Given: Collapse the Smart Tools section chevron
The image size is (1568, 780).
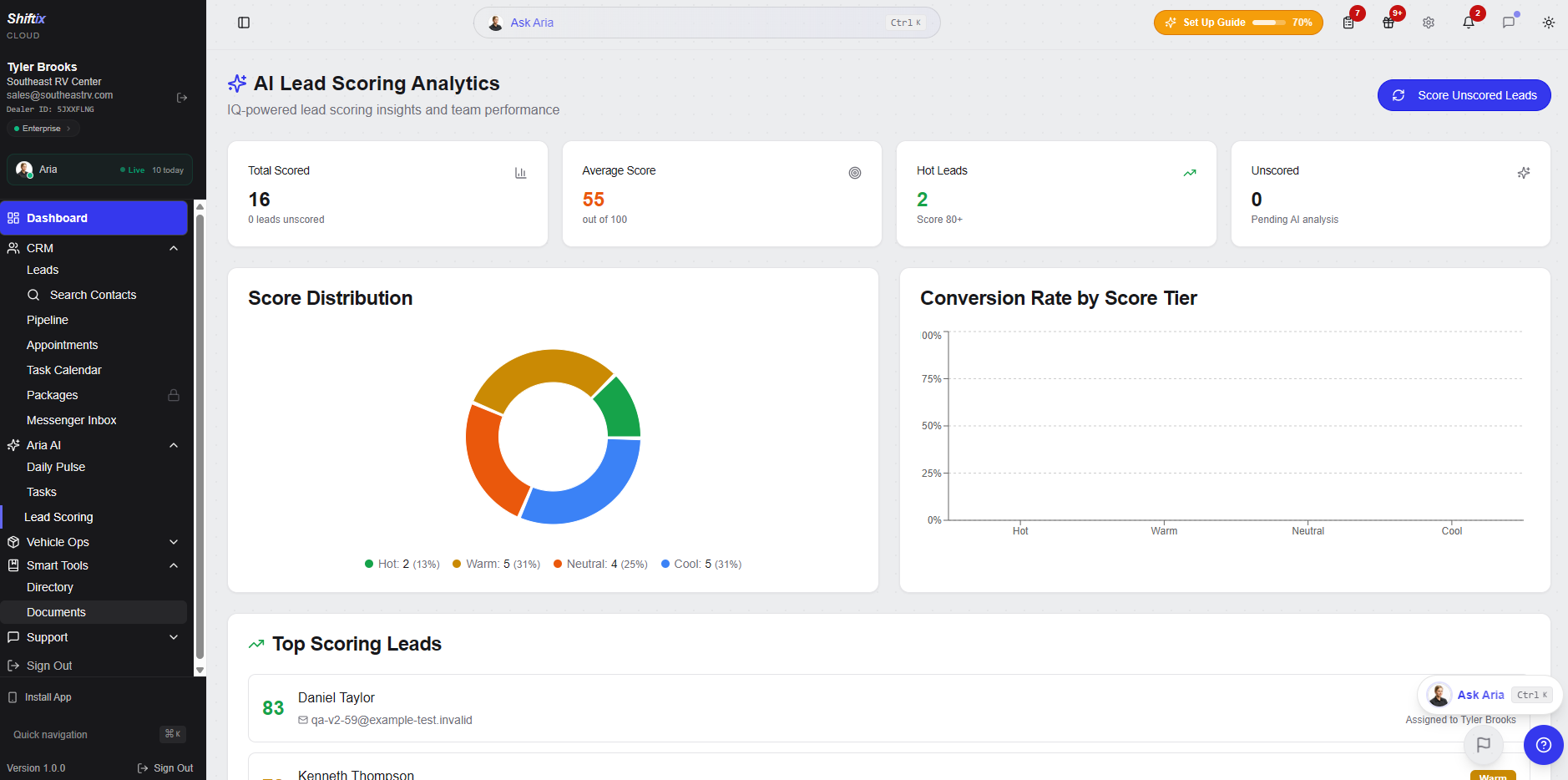Looking at the screenshot, I should [174, 565].
